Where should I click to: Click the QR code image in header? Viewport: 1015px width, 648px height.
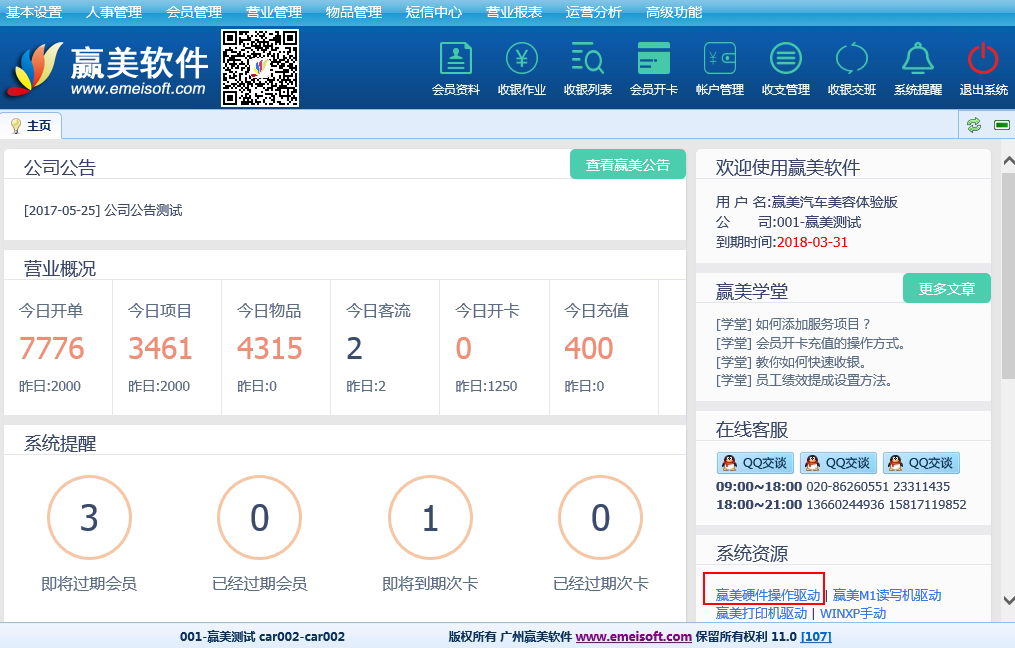260,67
